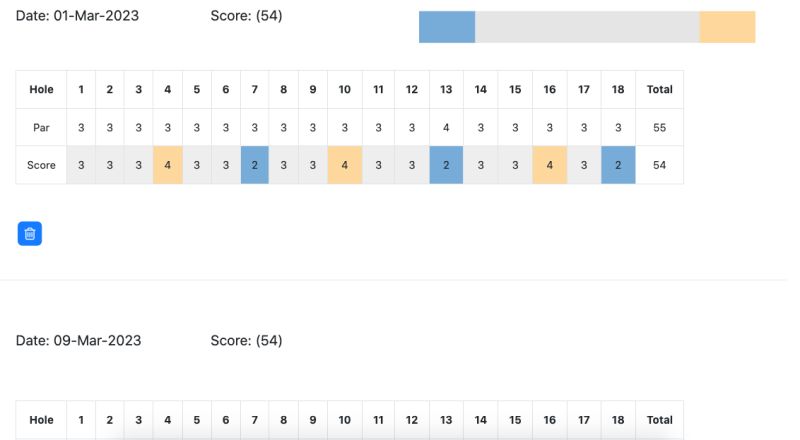Click the blue segment of score bar
The height and width of the screenshot is (440, 800).
click(447, 27)
